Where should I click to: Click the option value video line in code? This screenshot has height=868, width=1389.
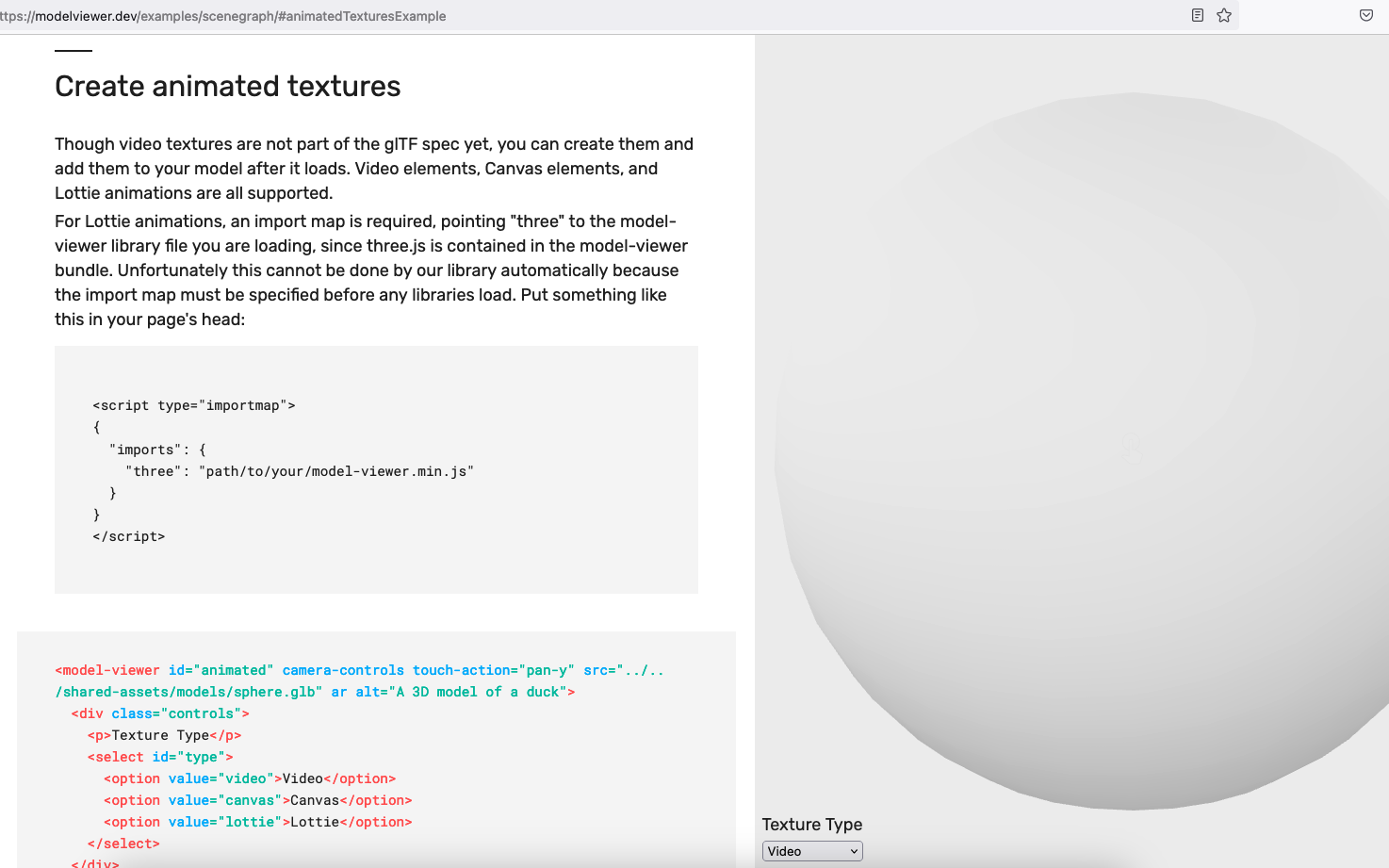250,778
